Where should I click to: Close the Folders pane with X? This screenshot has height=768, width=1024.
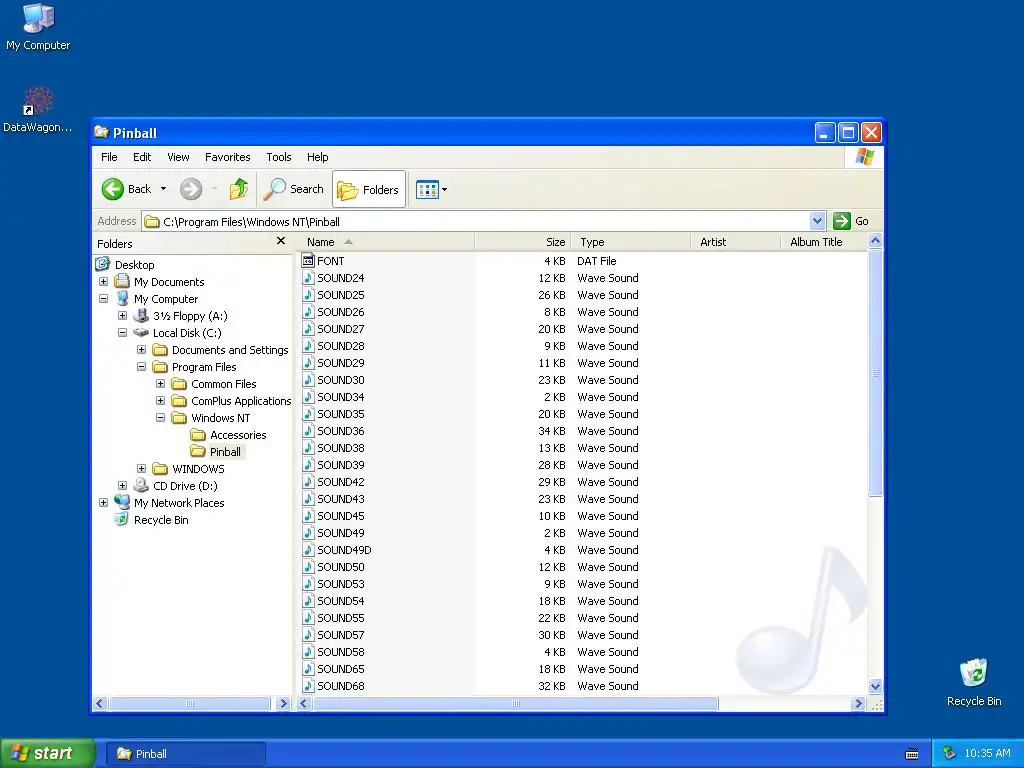pos(281,241)
